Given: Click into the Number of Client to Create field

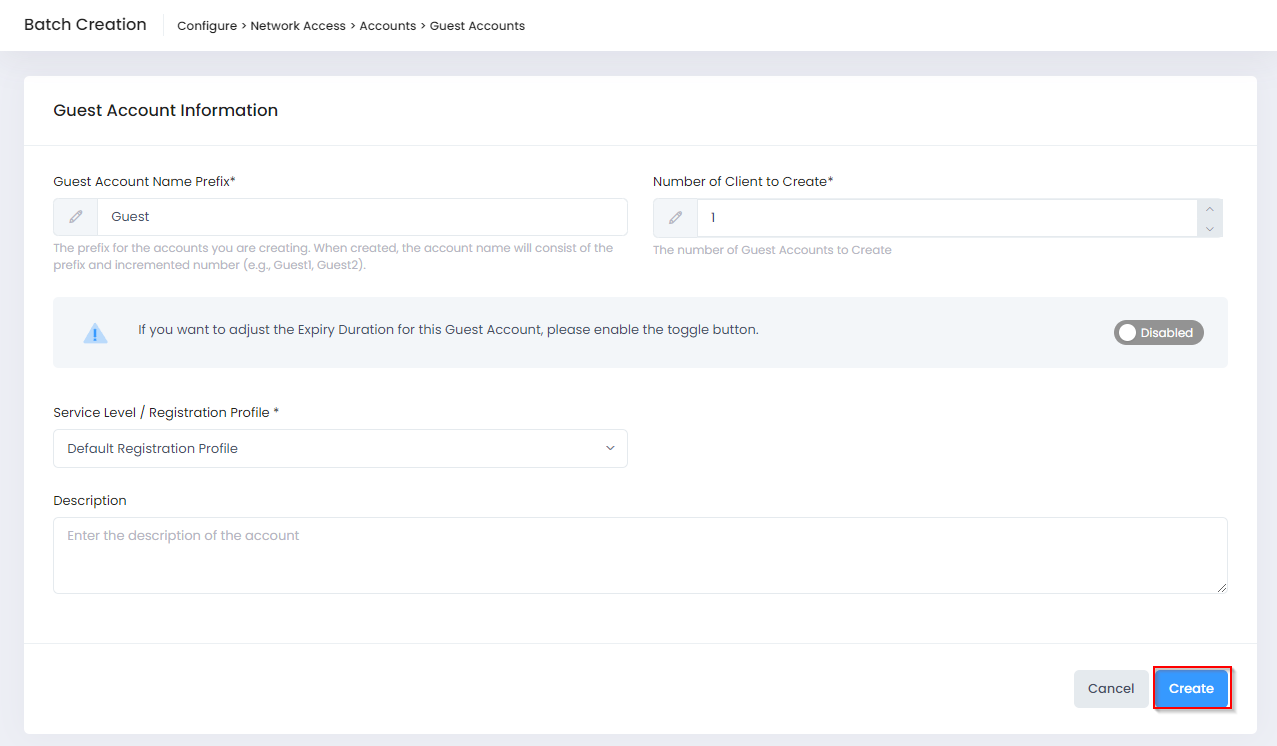Looking at the screenshot, I should coord(945,218).
